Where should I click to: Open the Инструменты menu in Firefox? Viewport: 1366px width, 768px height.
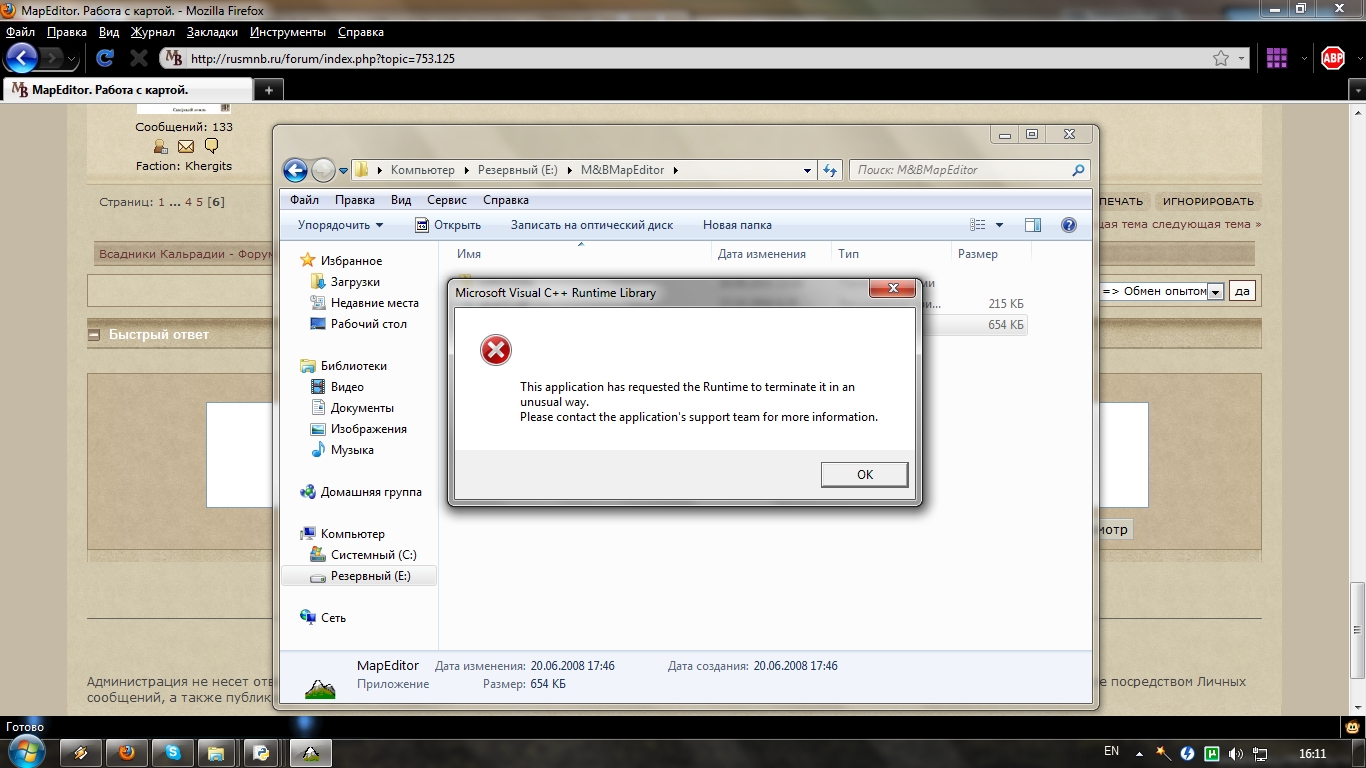click(288, 32)
